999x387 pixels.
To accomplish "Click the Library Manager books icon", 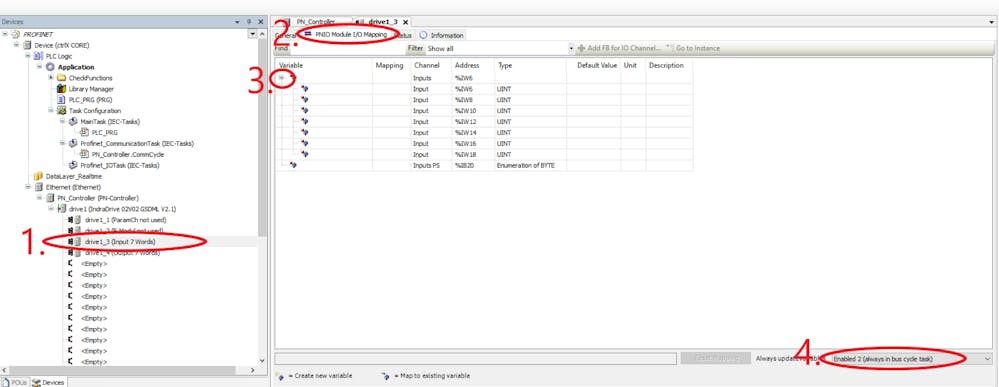I will [x=62, y=89].
